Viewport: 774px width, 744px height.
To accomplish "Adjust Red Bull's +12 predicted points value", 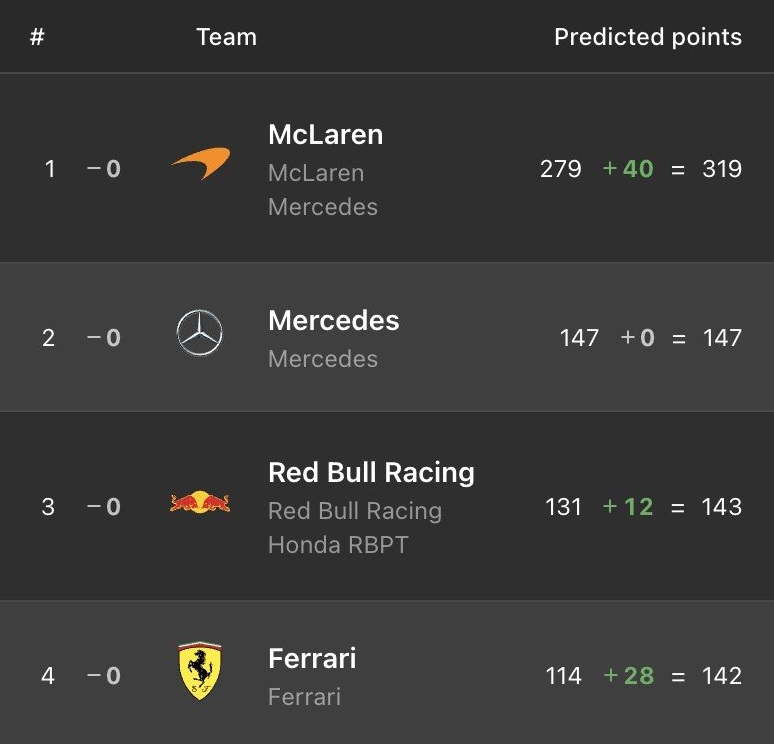I will pyautogui.click(x=628, y=507).
